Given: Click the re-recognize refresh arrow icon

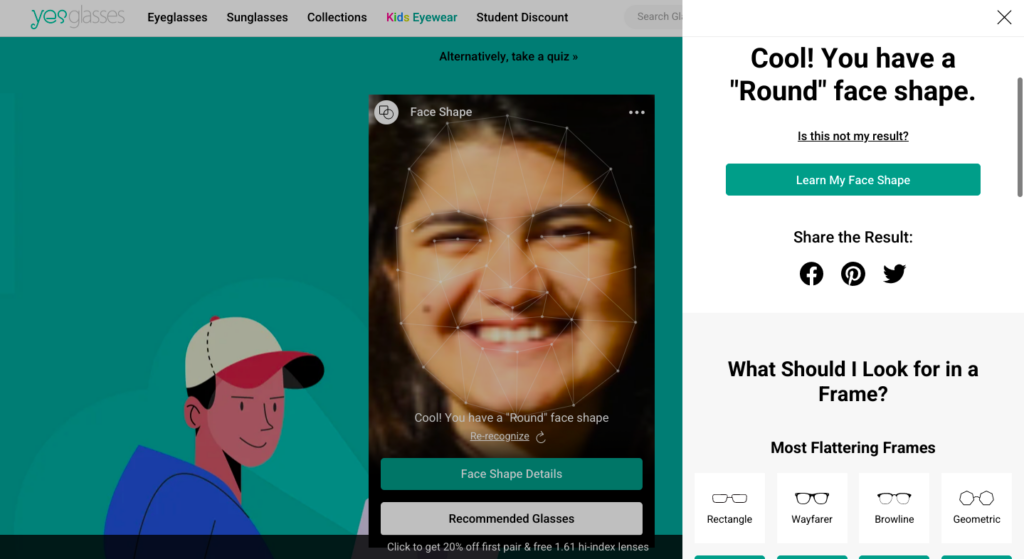Looking at the screenshot, I should 541,437.
